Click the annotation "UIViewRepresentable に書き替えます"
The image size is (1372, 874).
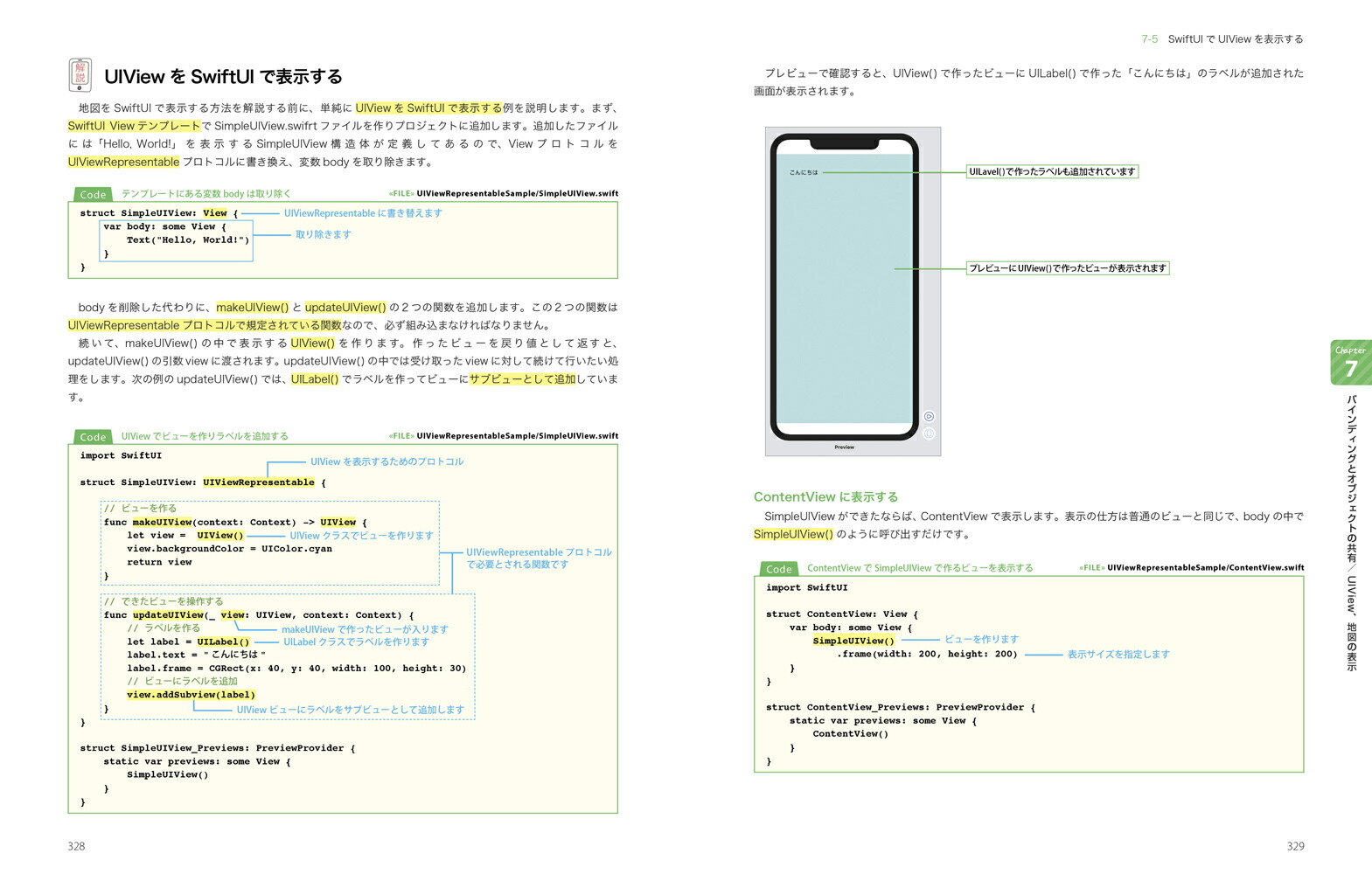click(x=363, y=213)
